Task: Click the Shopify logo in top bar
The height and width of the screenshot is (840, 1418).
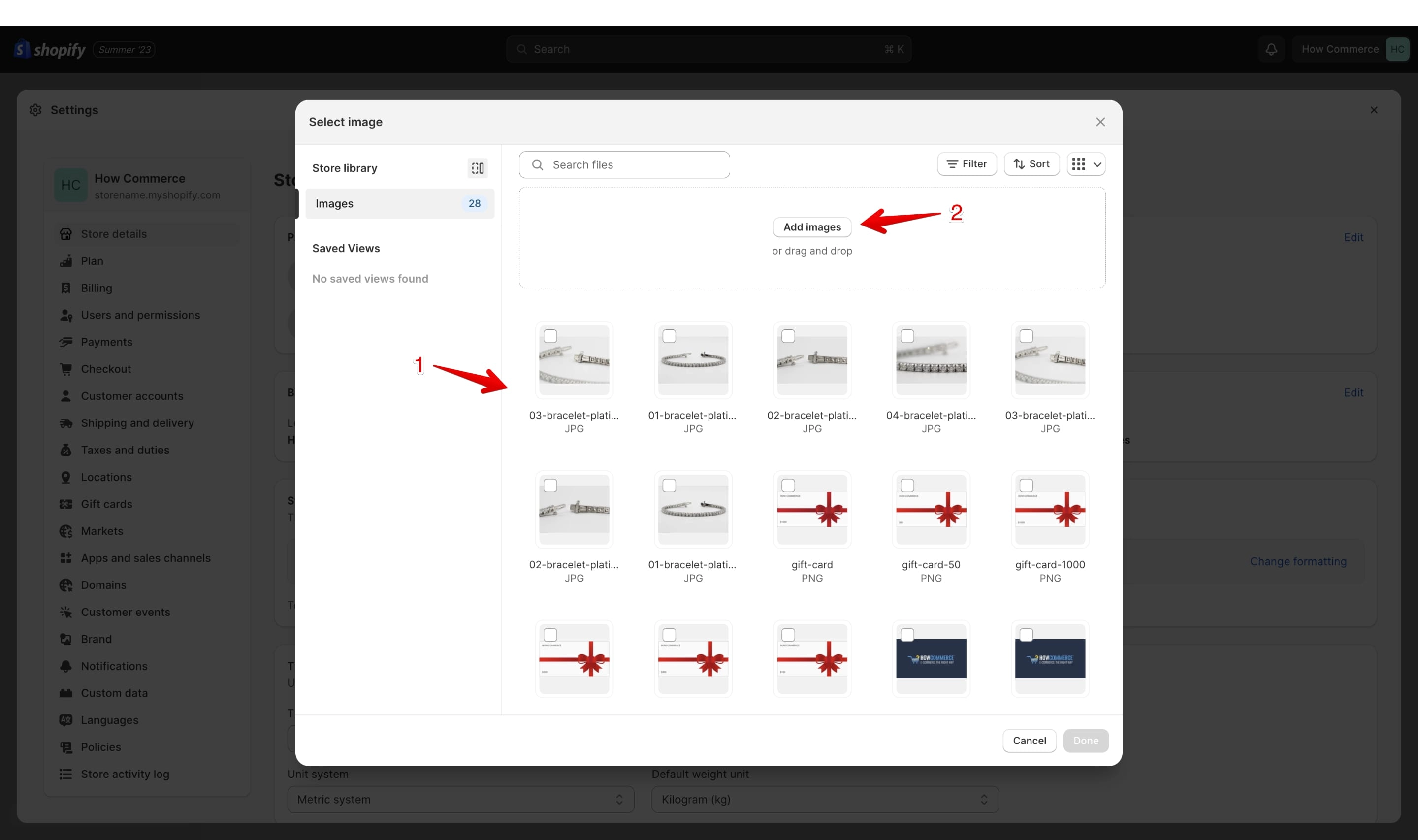Action: (x=49, y=49)
